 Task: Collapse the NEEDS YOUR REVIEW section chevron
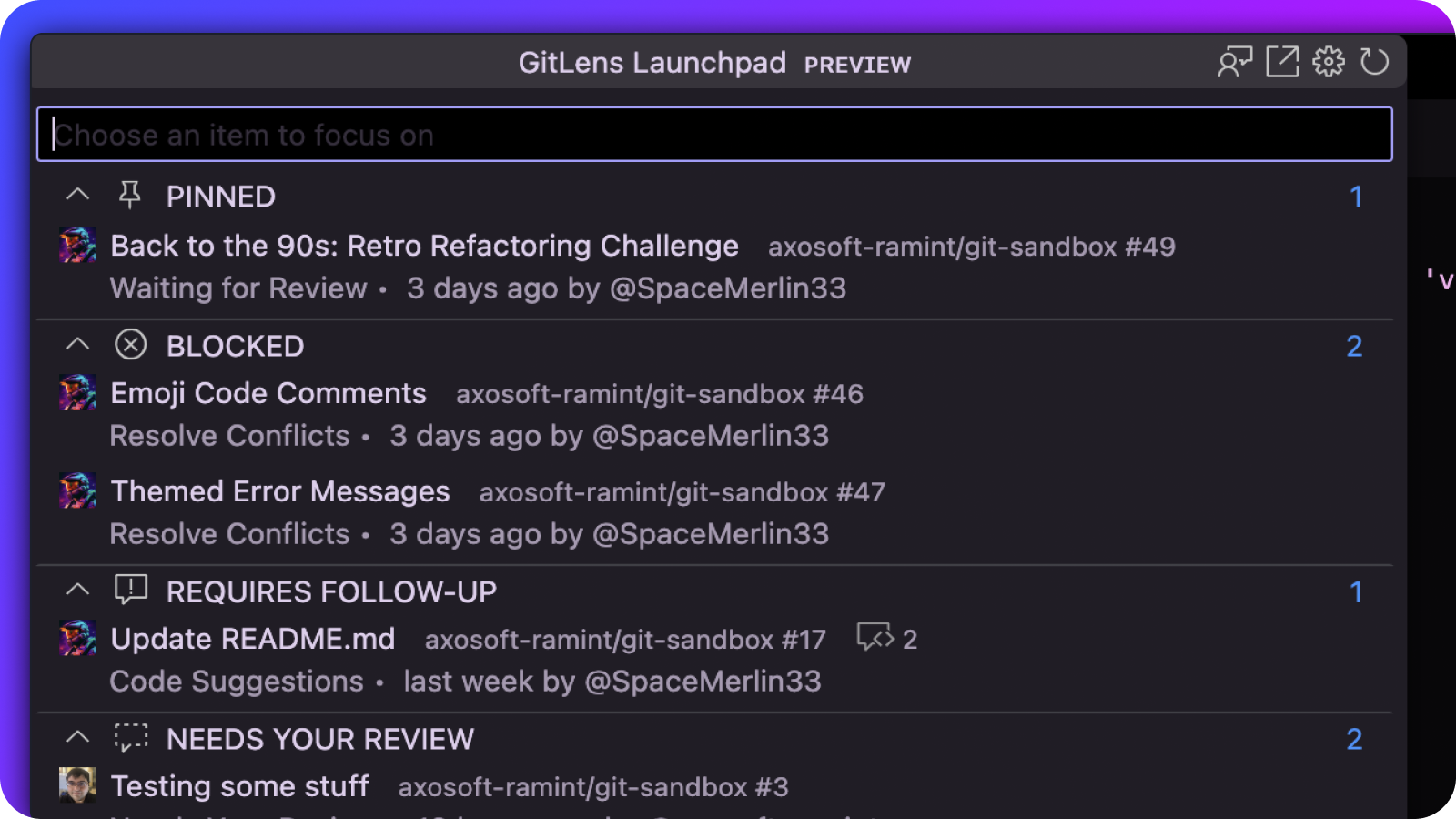point(78,738)
